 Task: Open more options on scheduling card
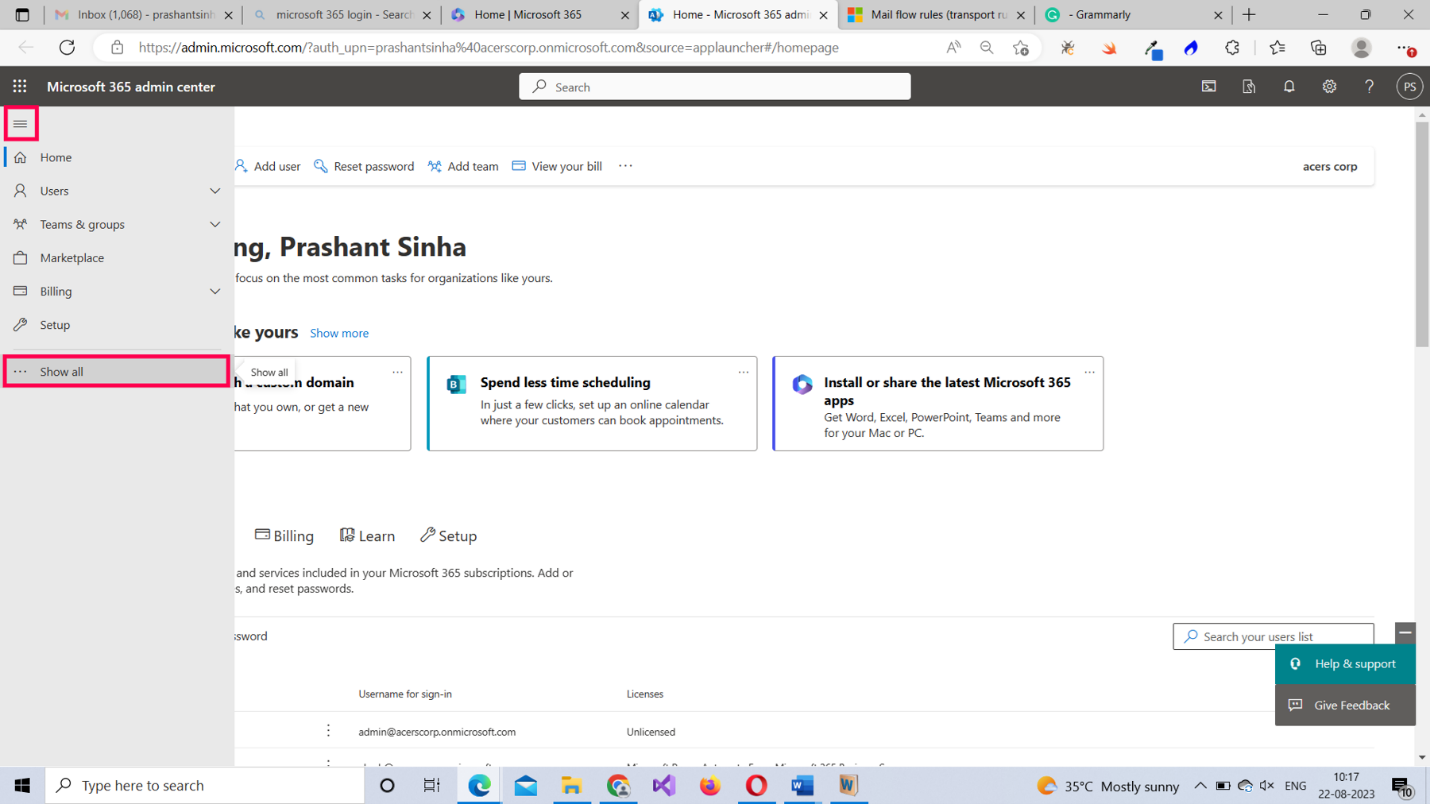[x=743, y=372]
